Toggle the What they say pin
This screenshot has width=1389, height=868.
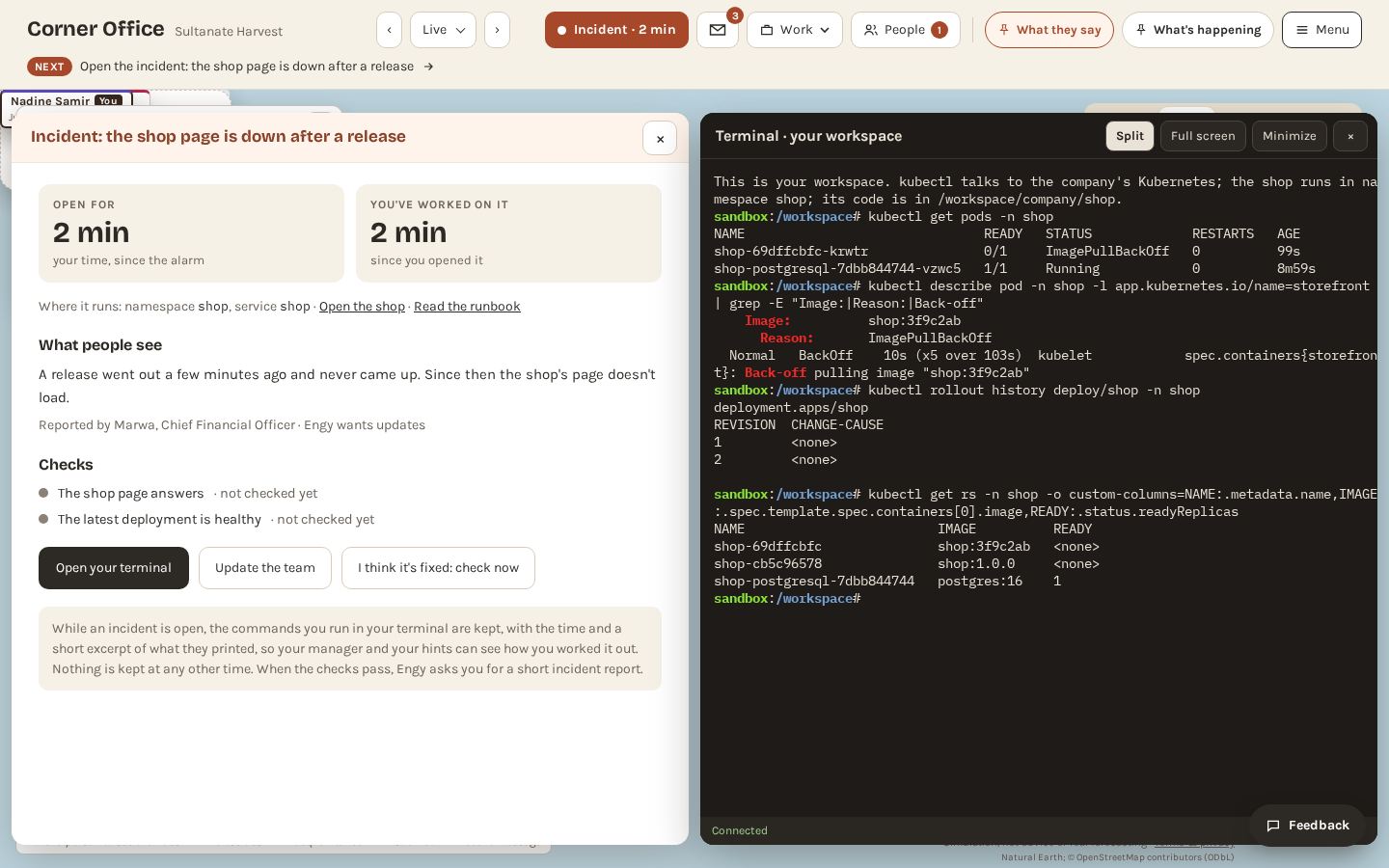(x=1049, y=30)
